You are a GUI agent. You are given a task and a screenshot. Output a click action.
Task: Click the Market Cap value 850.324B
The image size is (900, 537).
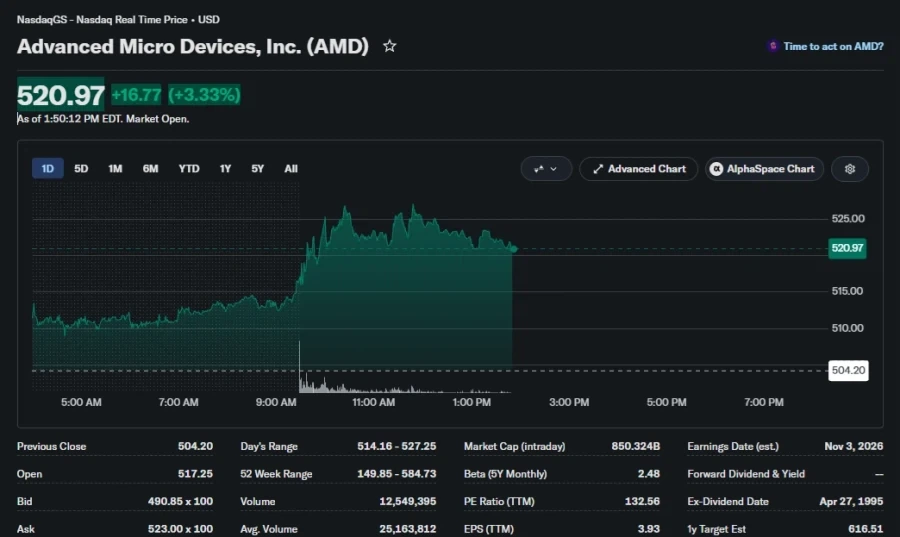(635, 446)
